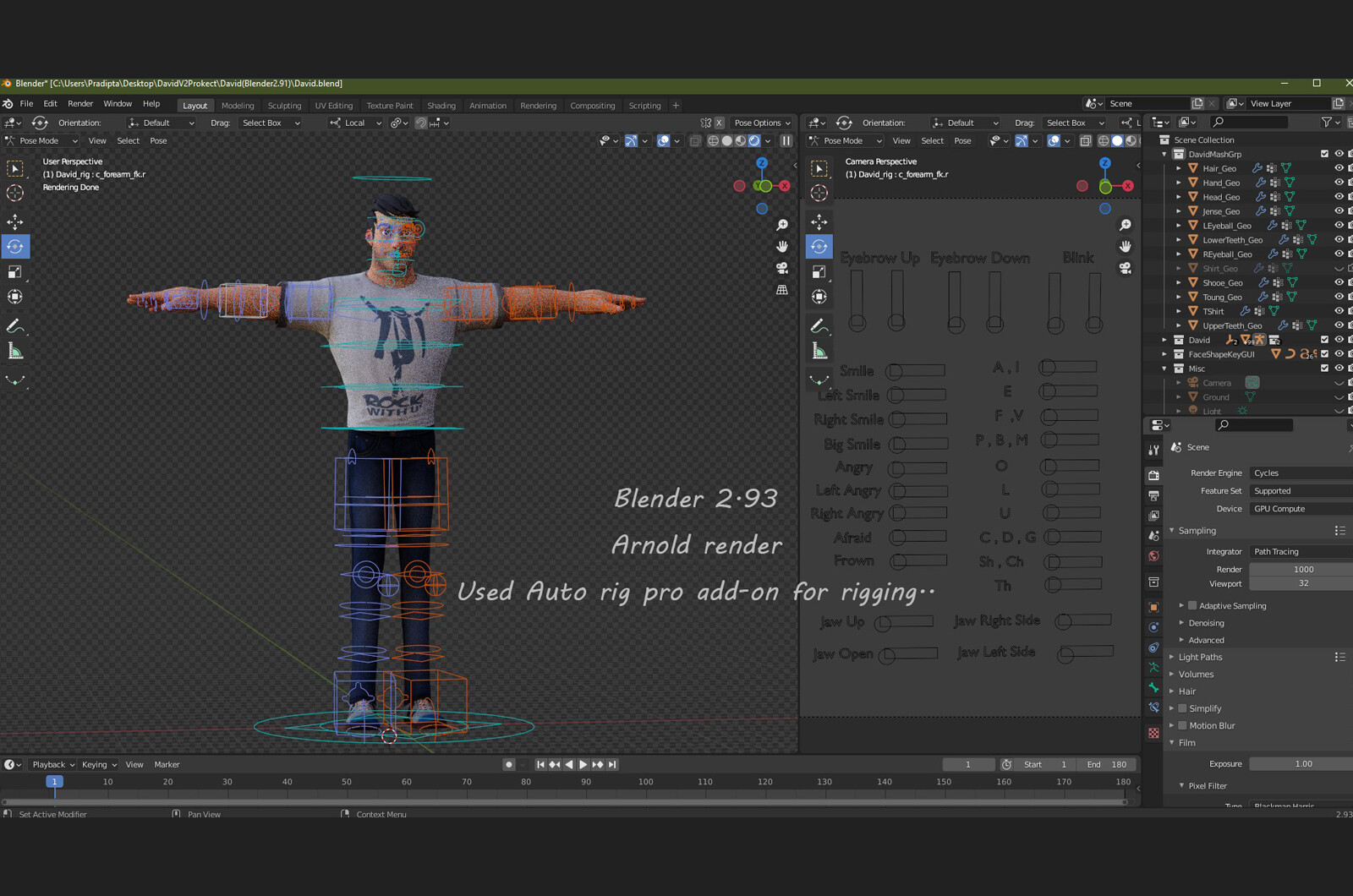Open Render Properties in the properties sidebar
The image size is (1353, 896).
click(x=1153, y=475)
